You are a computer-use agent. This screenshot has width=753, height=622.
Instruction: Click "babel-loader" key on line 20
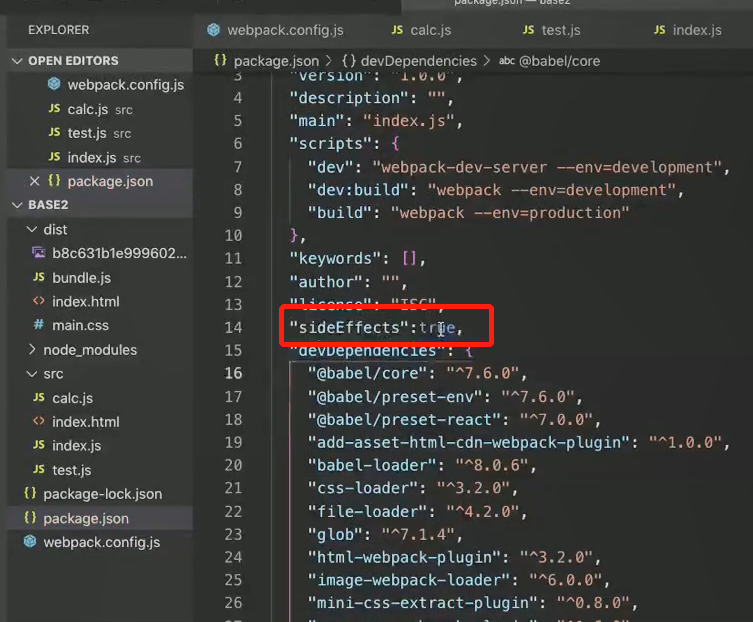[372, 465]
